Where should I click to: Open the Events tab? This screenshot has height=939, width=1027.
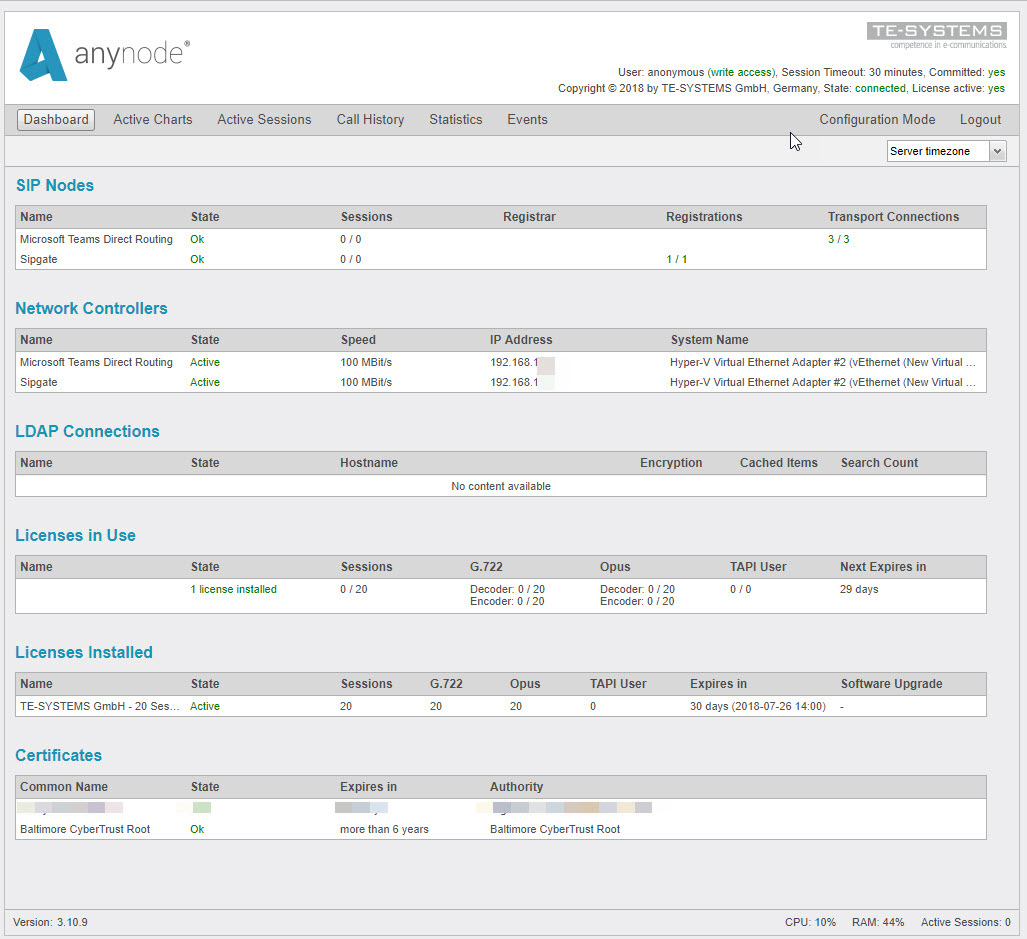point(527,120)
